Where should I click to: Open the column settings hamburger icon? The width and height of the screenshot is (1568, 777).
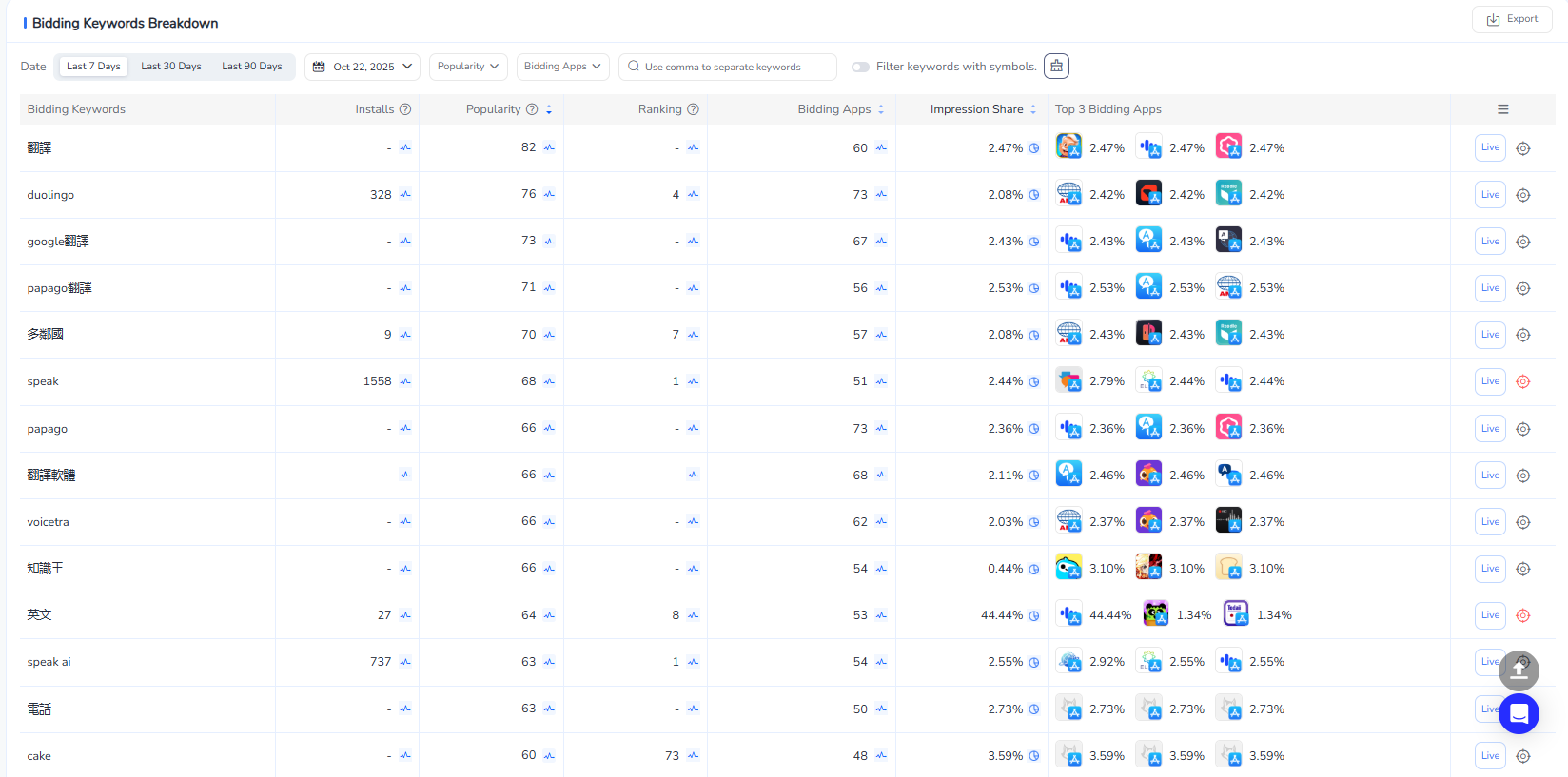coord(1503,109)
